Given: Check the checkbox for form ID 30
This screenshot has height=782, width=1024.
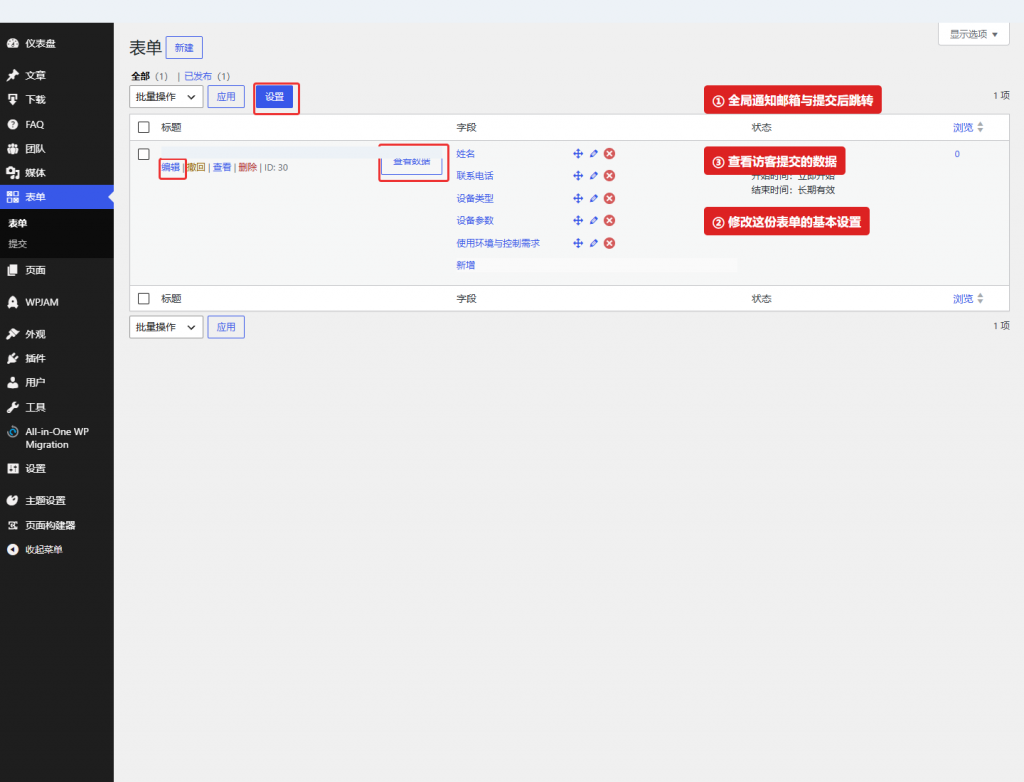Looking at the screenshot, I should pyautogui.click(x=144, y=154).
